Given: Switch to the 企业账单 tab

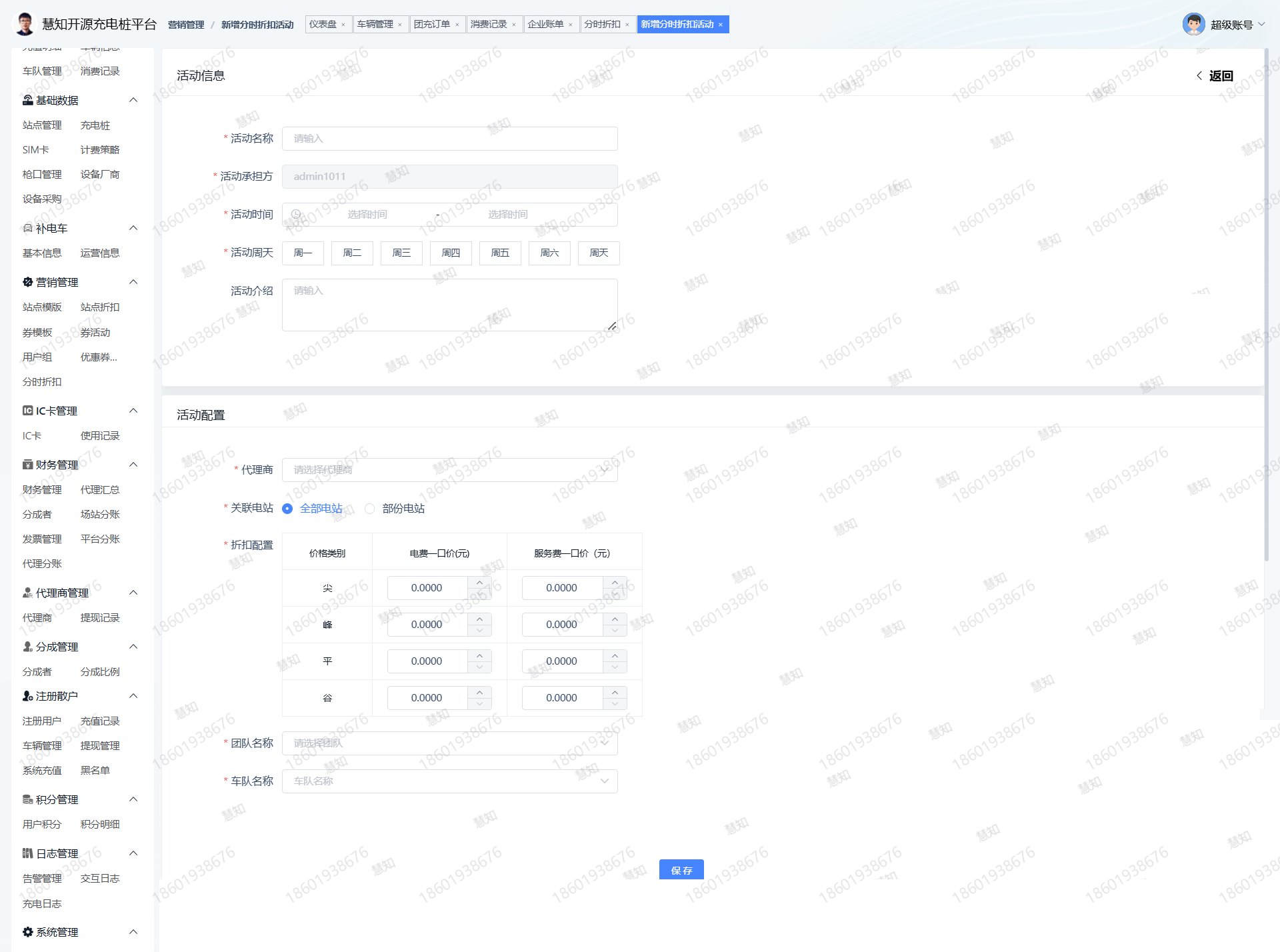Looking at the screenshot, I should point(545,25).
